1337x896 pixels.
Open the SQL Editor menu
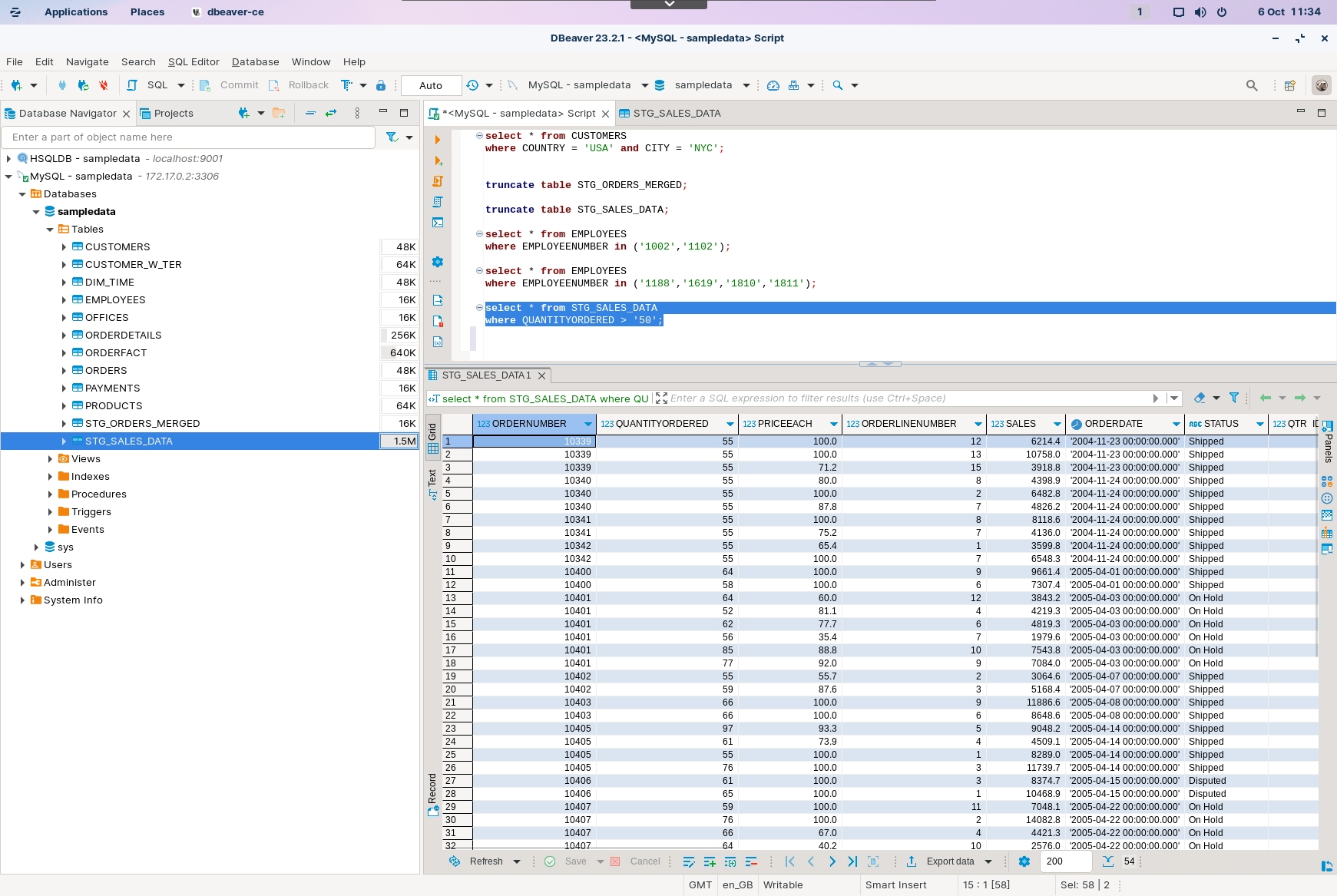(x=194, y=61)
